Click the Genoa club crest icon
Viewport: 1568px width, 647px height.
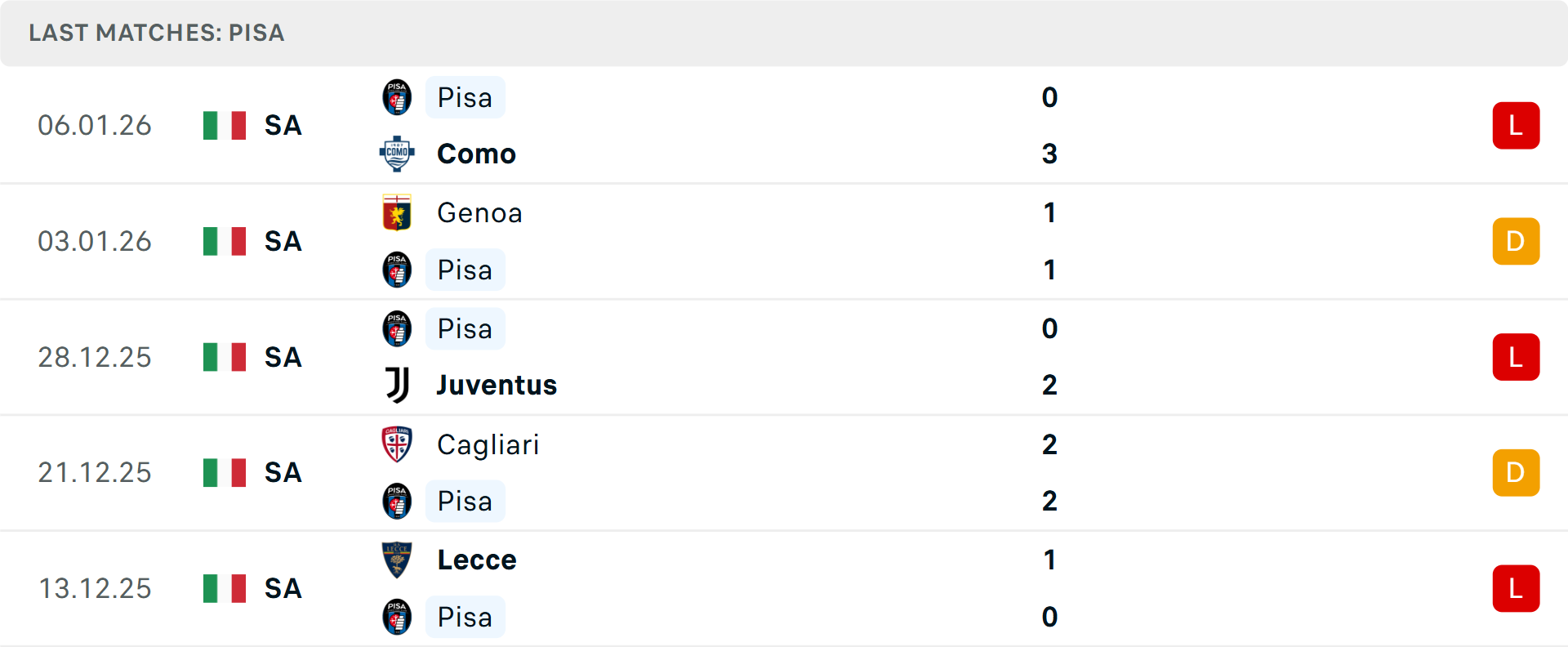click(x=397, y=212)
